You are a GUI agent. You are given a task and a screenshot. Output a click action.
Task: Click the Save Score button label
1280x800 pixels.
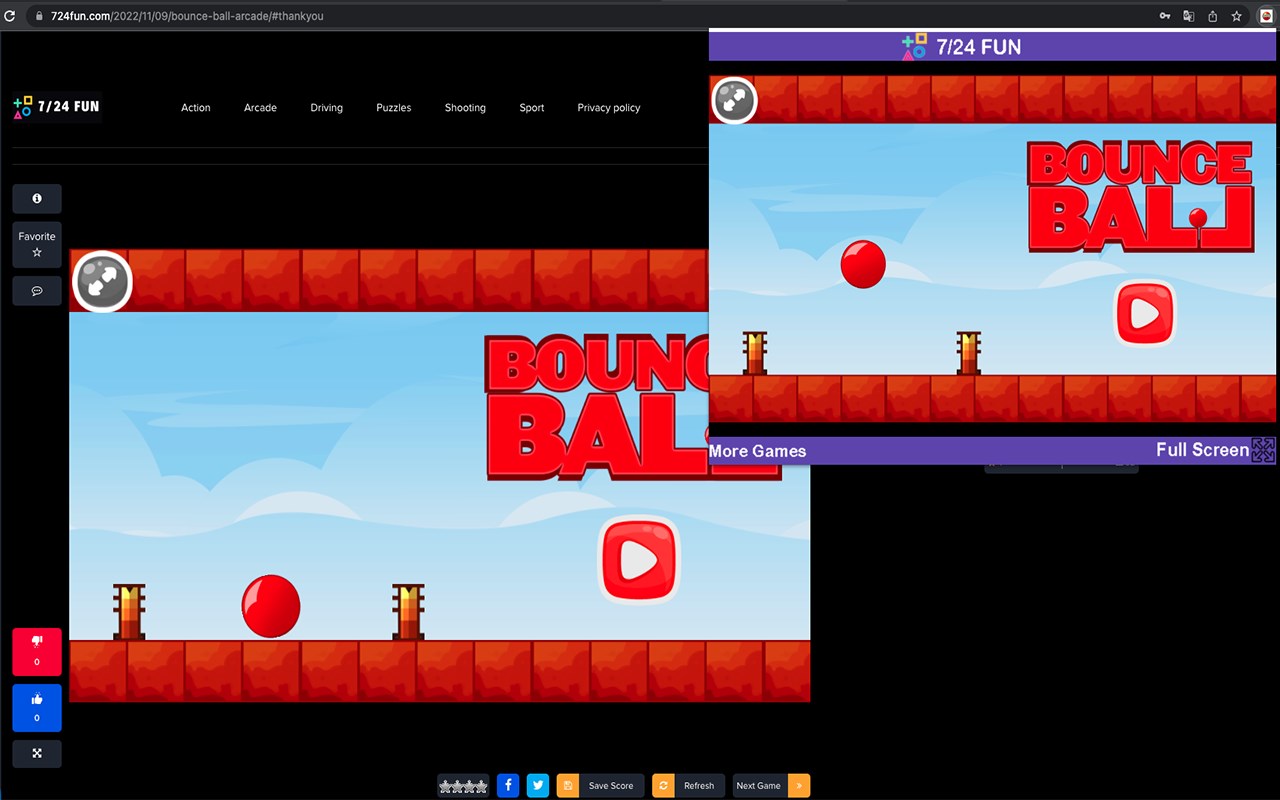pyautogui.click(x=611, y=786)
